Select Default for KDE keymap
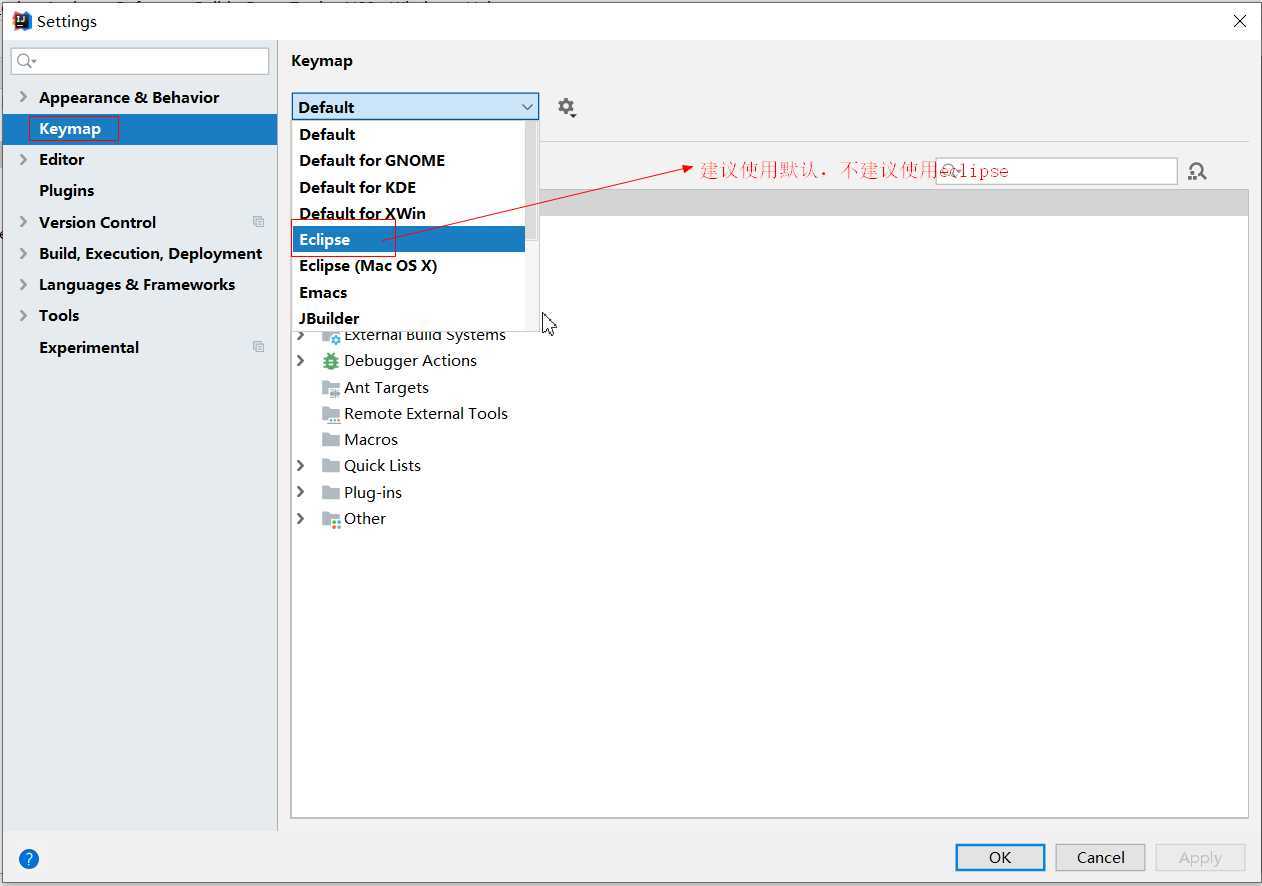This screenshot has height=886, width=1262. tap(408, 187)
